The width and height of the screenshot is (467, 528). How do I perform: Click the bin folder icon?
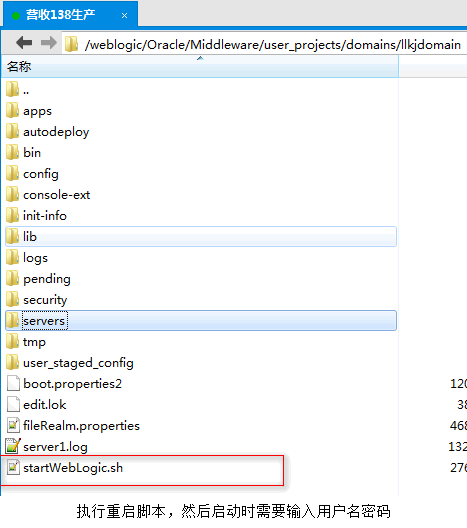point(12,152)
